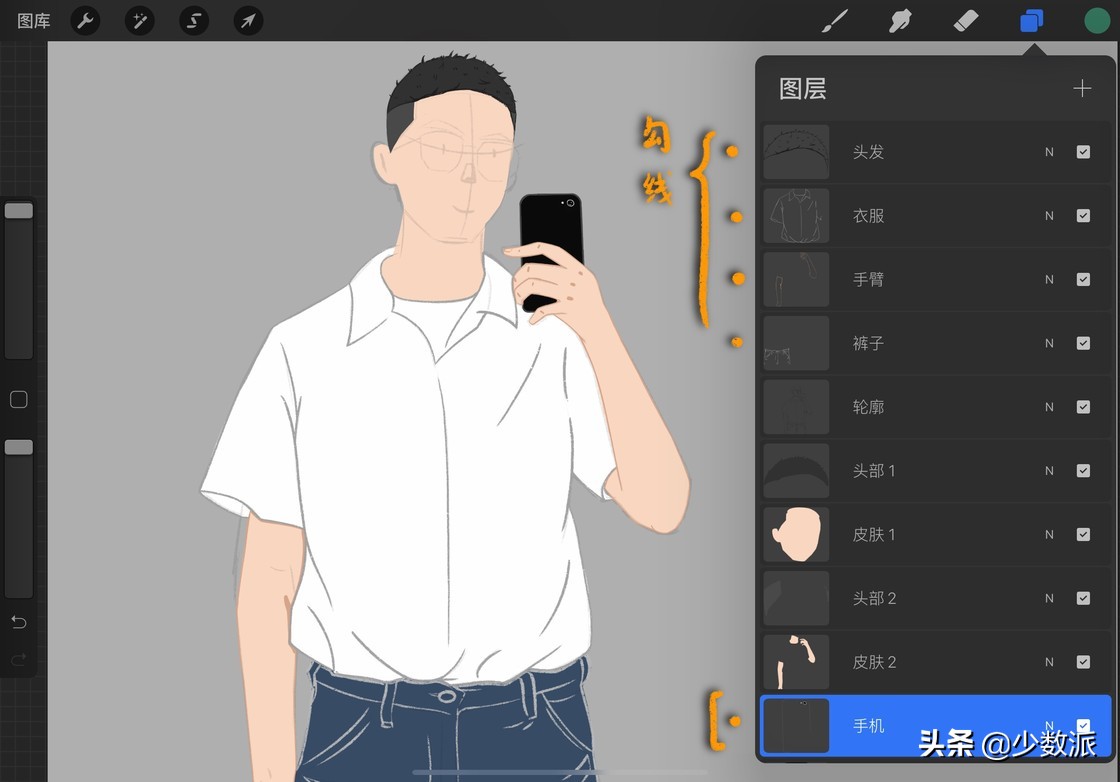Open the Selection tool
This screenshot has height=782, width=1120.
point(193,20)
